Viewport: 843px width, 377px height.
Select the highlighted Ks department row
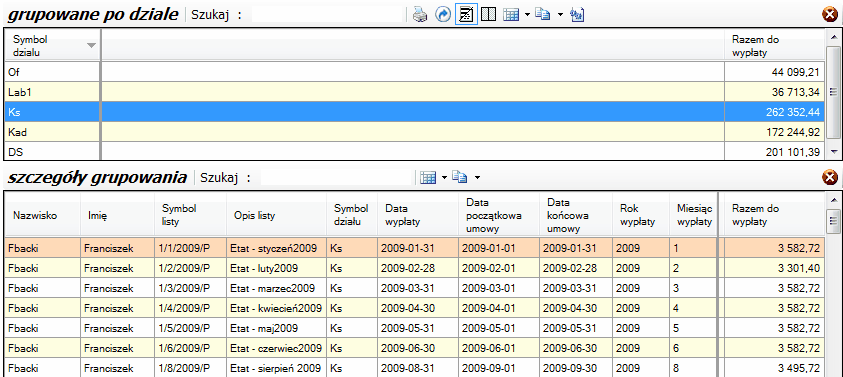point(414,112)
